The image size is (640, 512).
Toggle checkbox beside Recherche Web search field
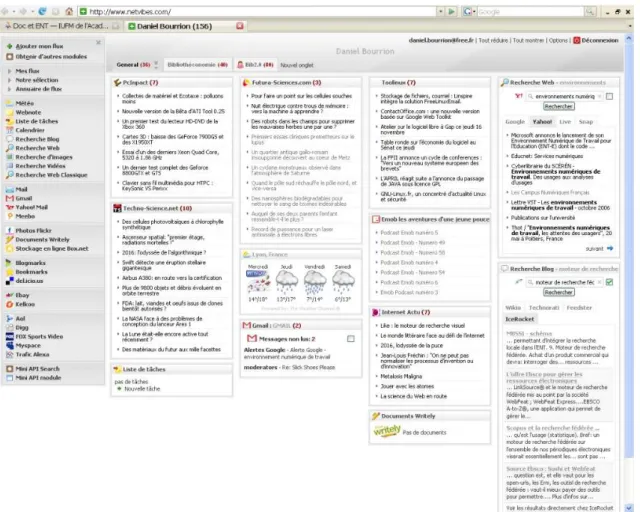[x=609, y=96]
